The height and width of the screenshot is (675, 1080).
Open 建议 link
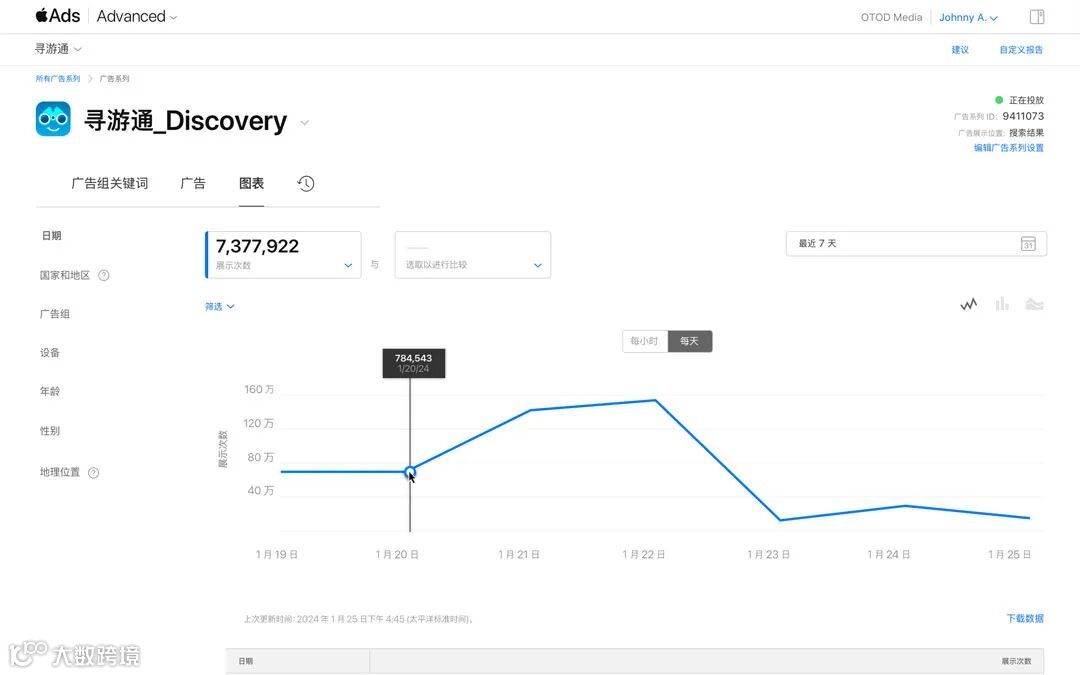960,50
